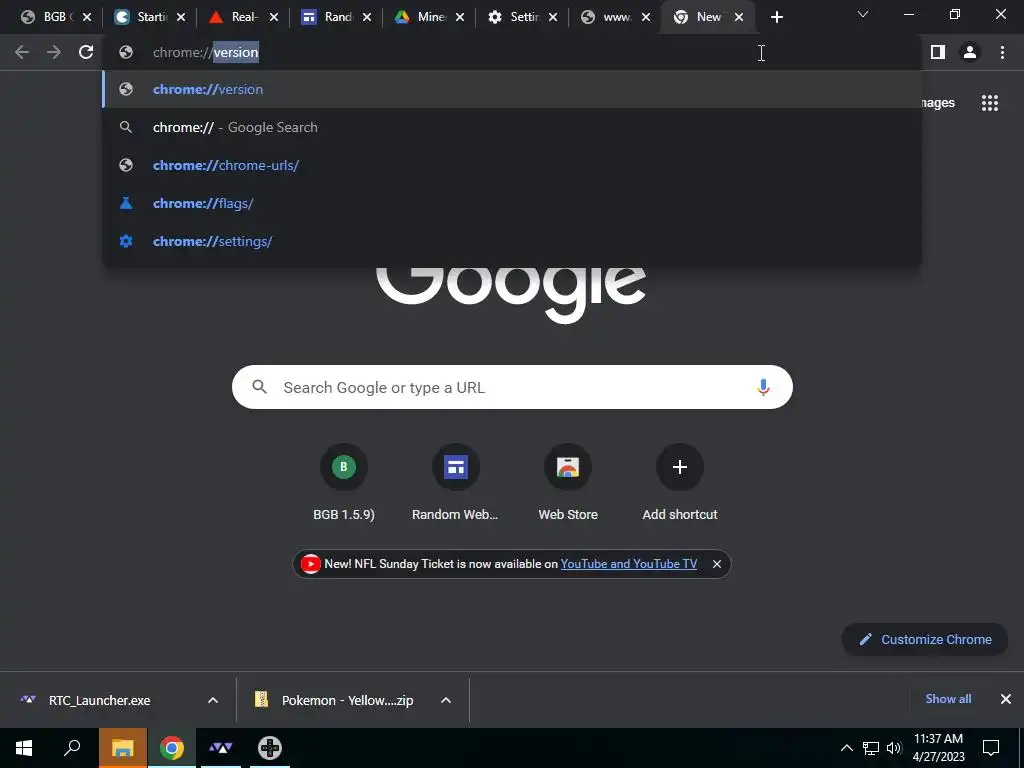The image size is (1024, 768).
Task: Click the voice search microphone icon
Action: point(763,387)
